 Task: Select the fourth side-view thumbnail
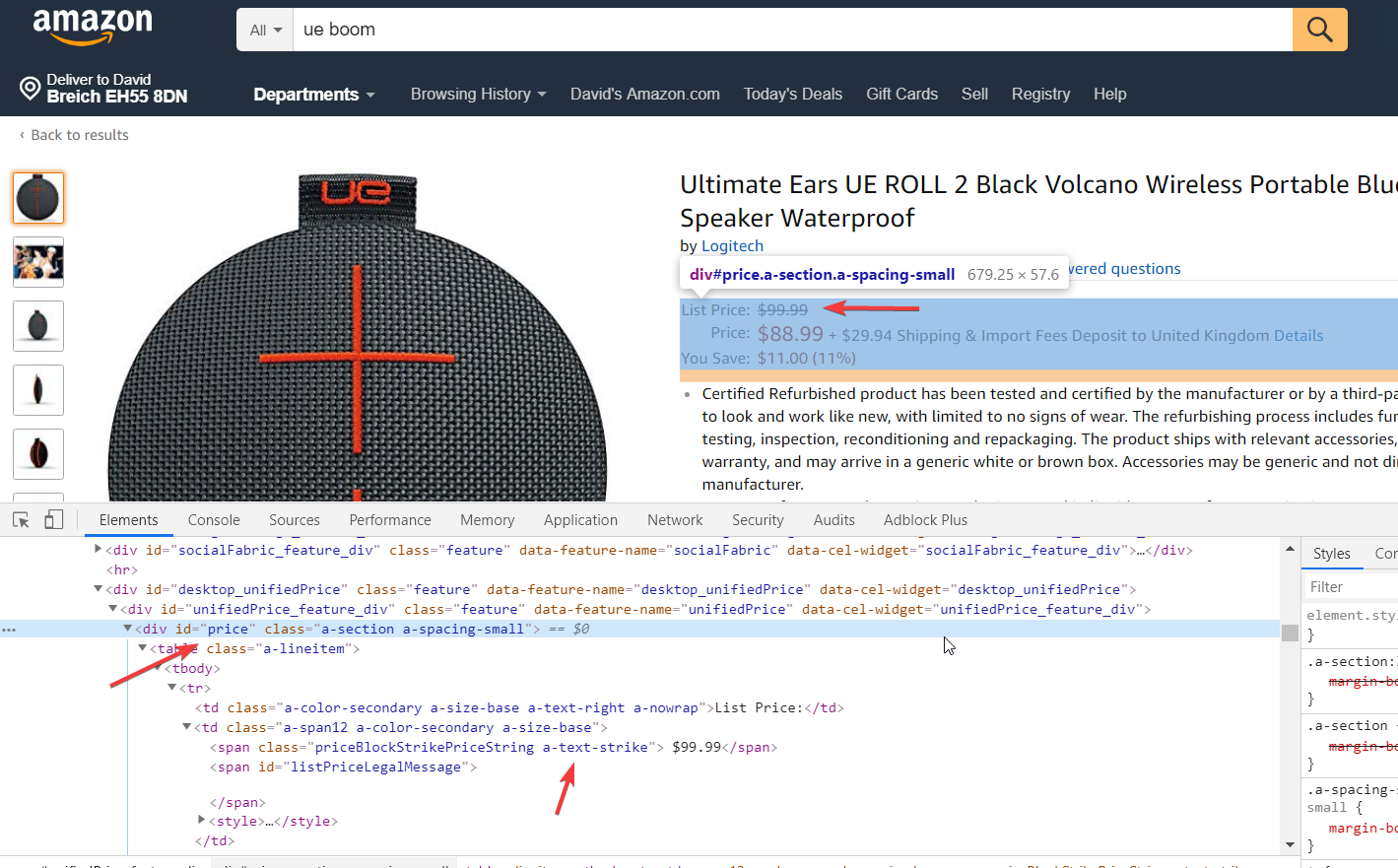click(x=38, y=390)
